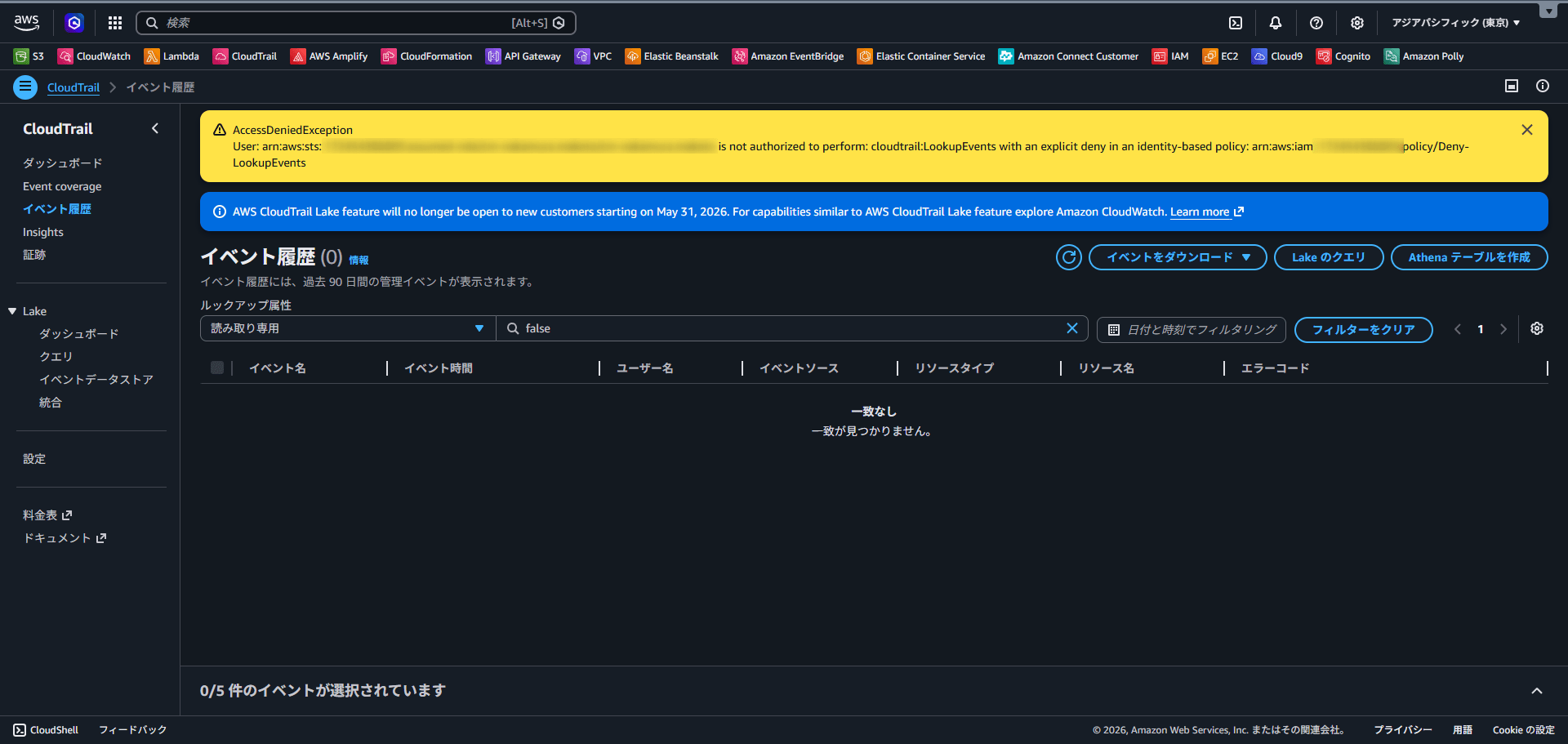Image resolution: width=1568 pixels, height=744 pixels.
Task: Open the info panel icon in breadcrumb bar
Action: point(1543,86)
